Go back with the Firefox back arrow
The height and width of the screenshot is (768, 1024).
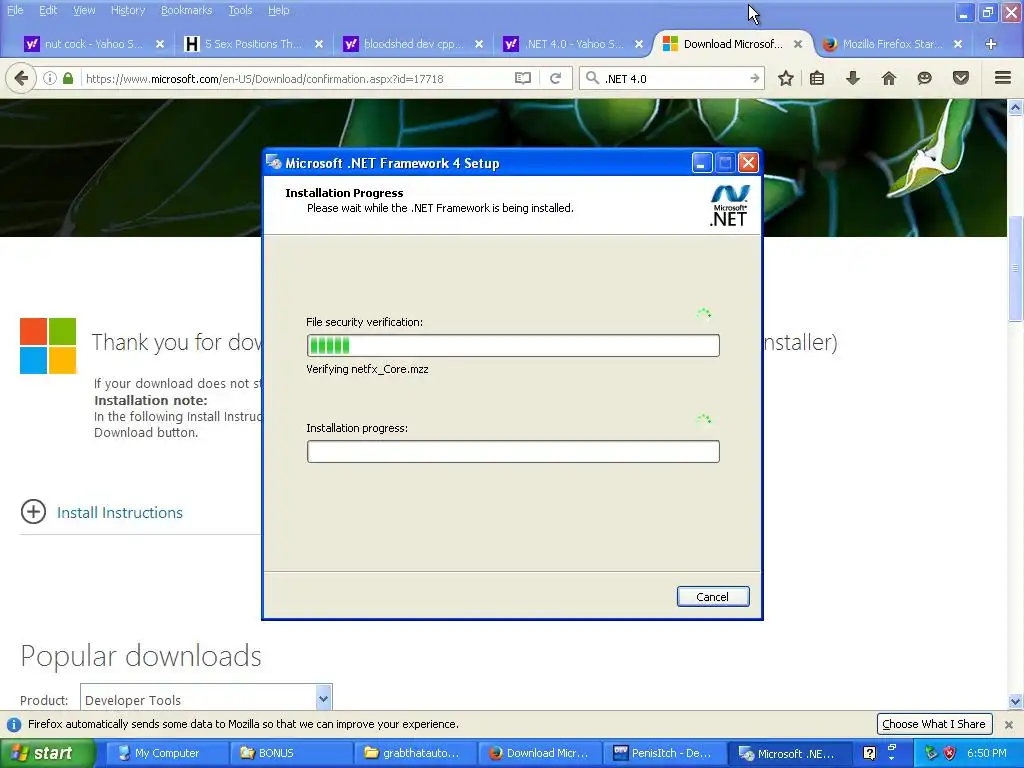pyautogui.click(x=20, y=78)
